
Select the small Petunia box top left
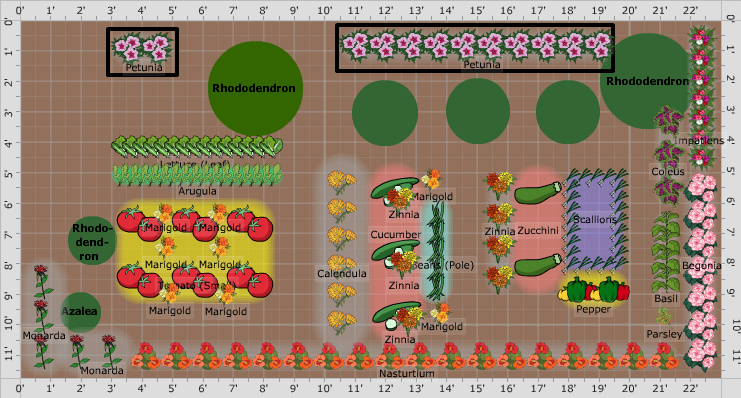pos(142,52)
